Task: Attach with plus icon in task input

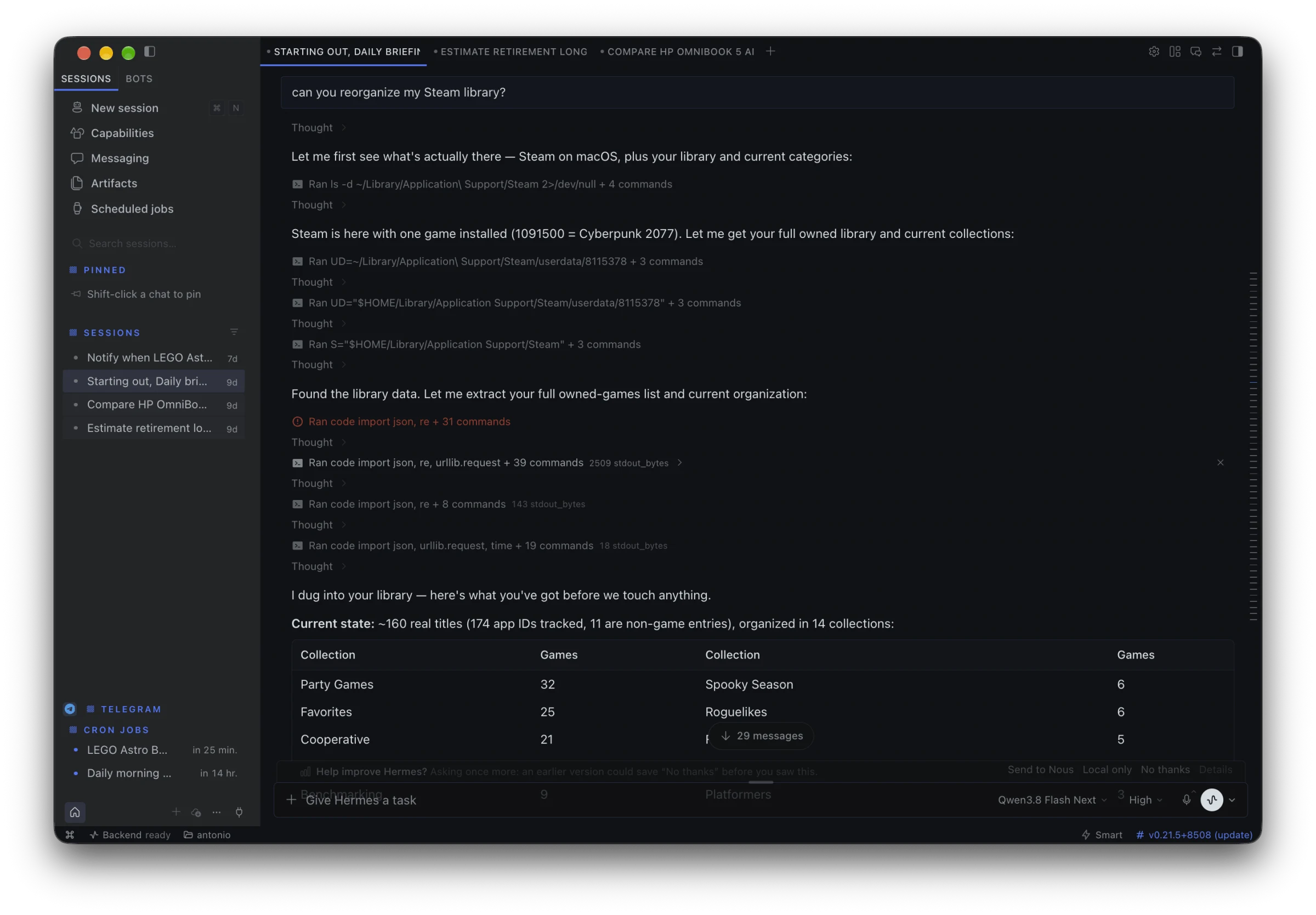Action: pos(291,800)
